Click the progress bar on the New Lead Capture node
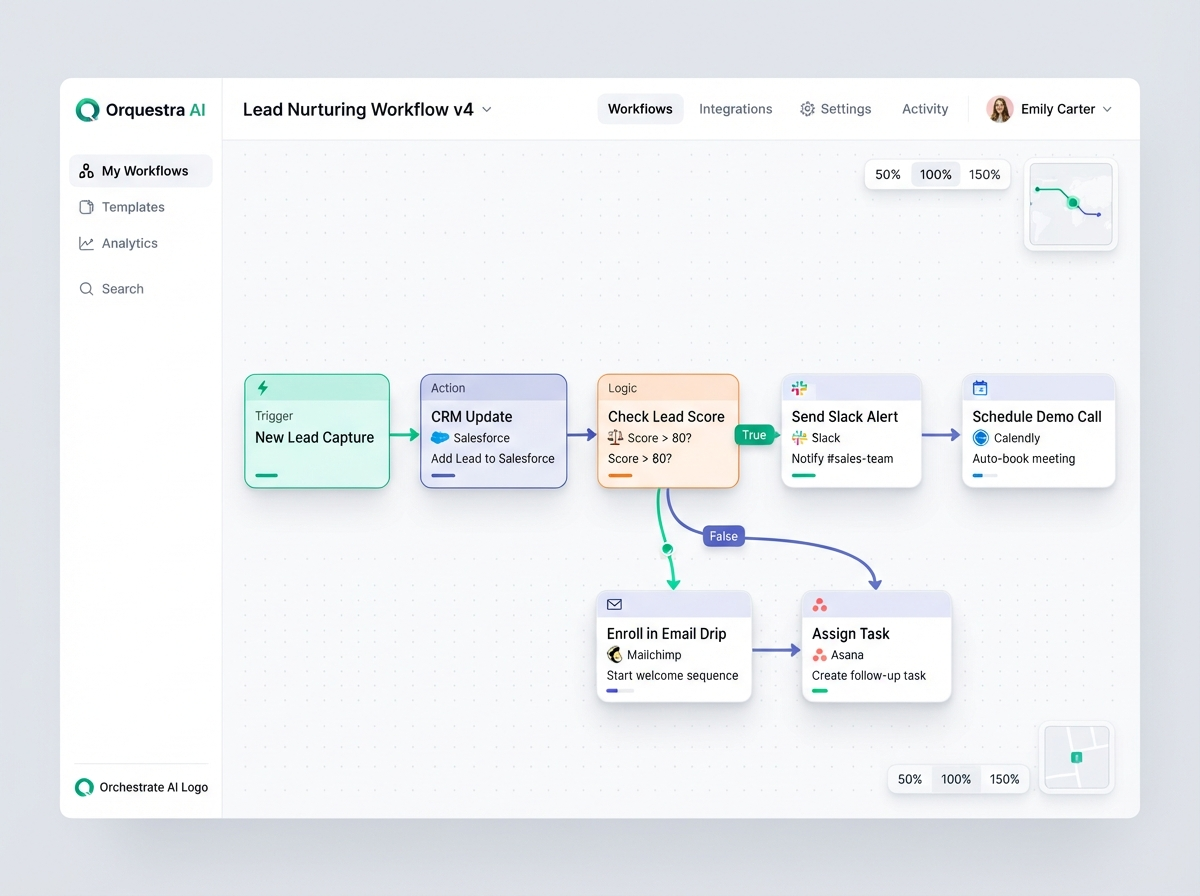 point(267,475)
